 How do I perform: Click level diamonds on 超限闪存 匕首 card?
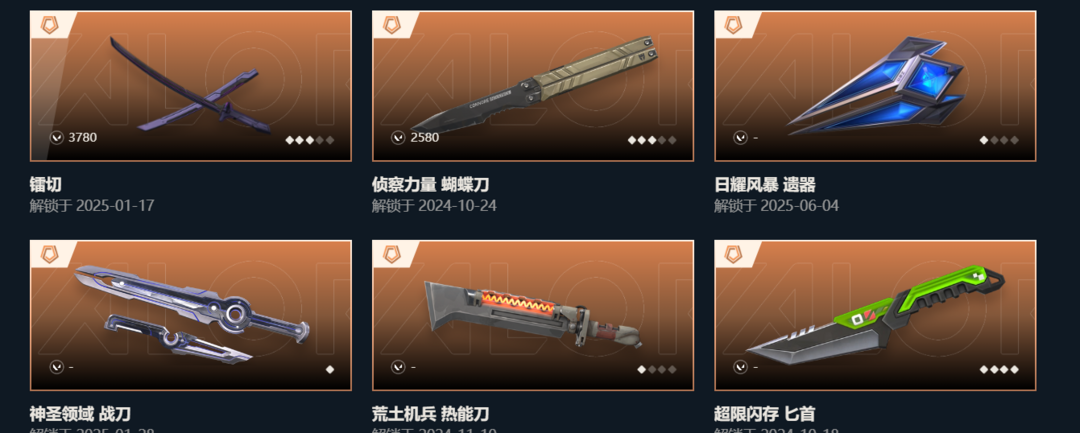[999, 370]
